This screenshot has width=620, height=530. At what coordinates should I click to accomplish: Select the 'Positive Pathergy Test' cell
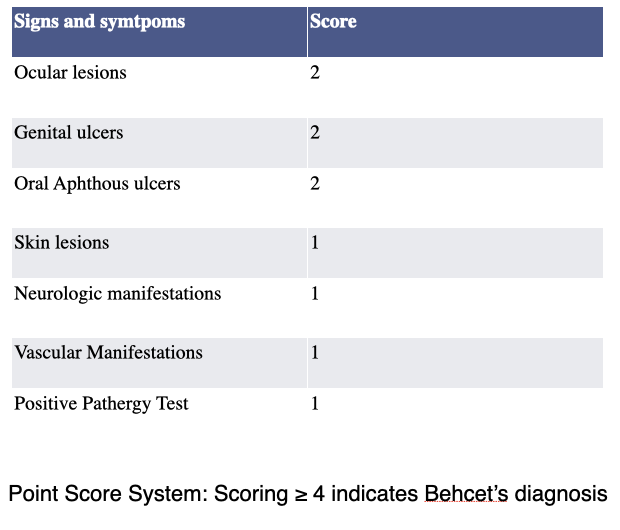101,404
